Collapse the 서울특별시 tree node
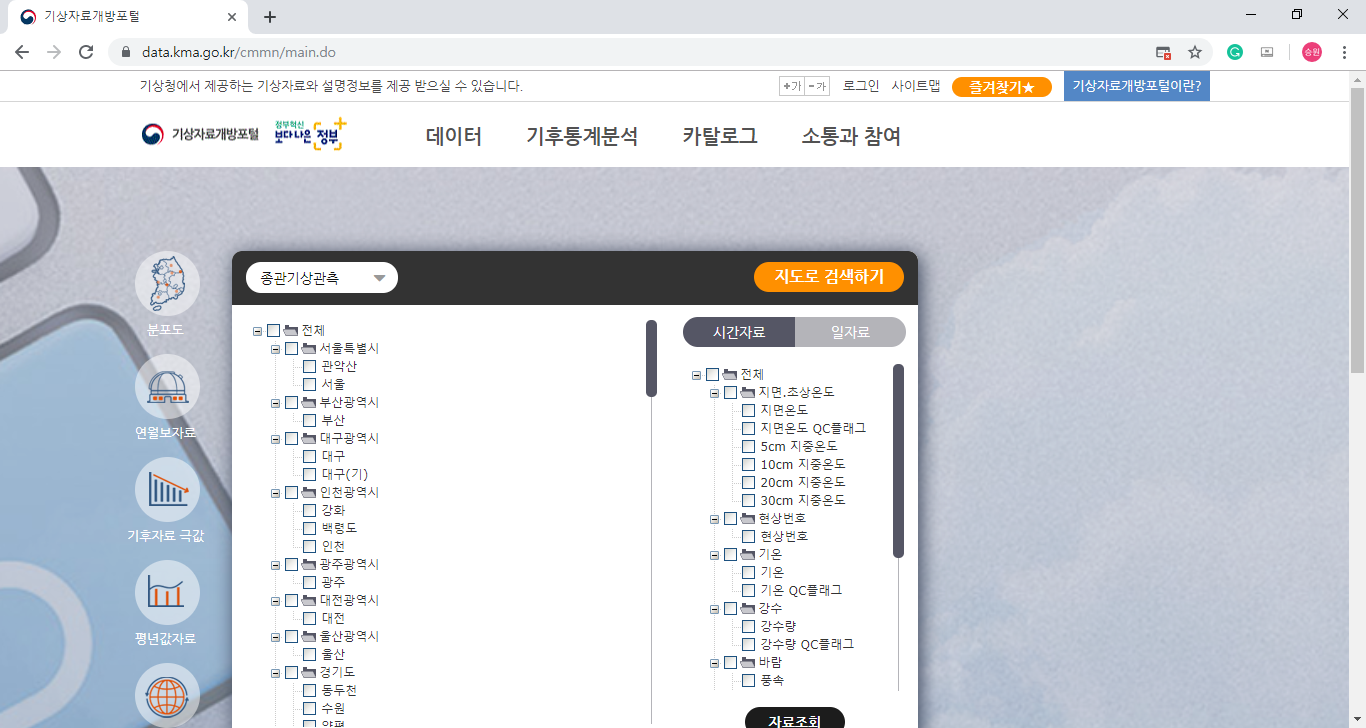1366x728 pixels. (276, 348)
